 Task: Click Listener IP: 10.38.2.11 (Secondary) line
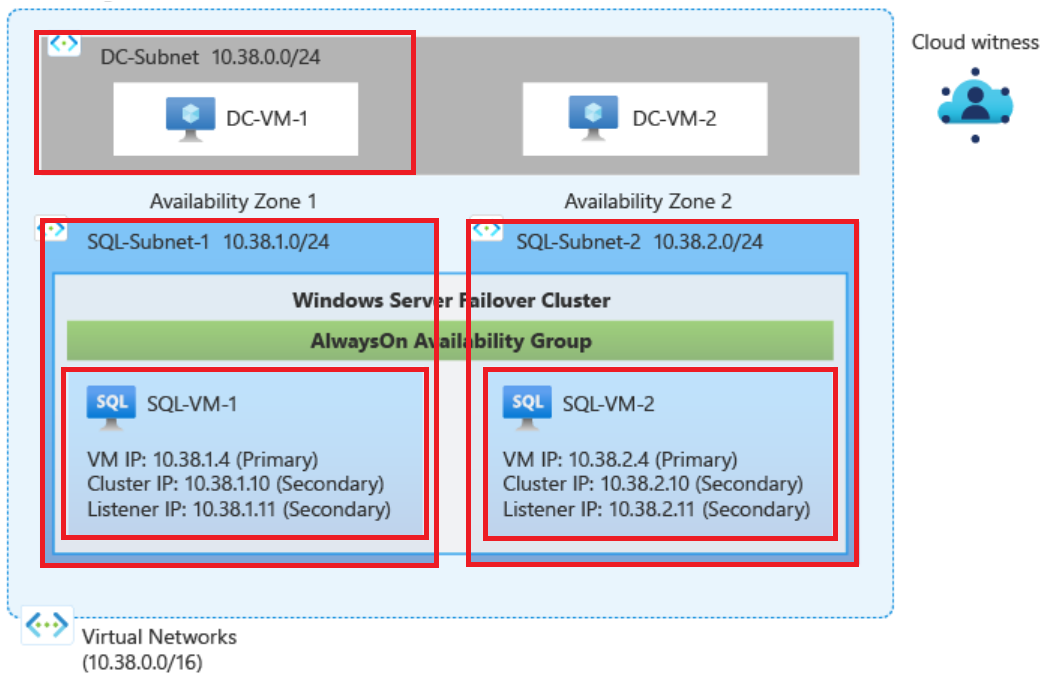(x=656, y=509)
